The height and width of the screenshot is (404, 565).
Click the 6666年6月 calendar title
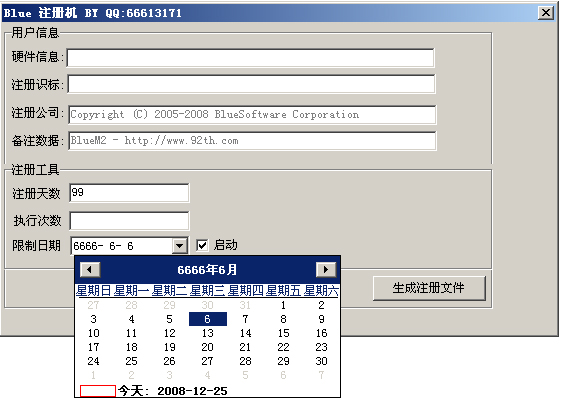207,270
